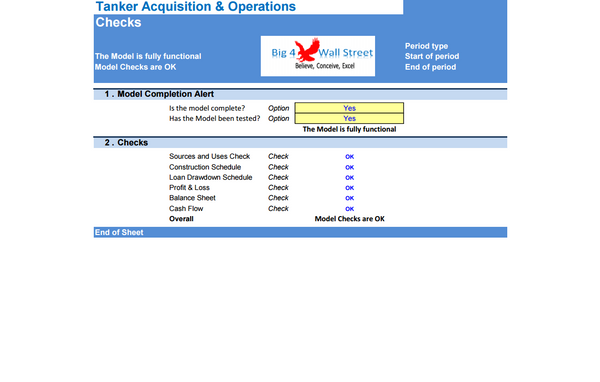Viewport: 600px width, 382px height.
Task: Click the 'End of Sheet' footer bar
Action: coord(300,232)
